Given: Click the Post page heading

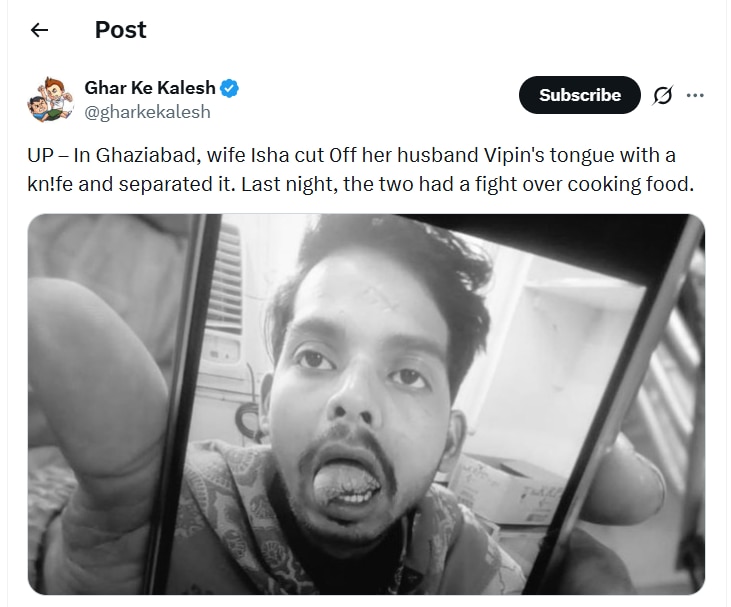Looking at the screenshot, I should 121,30.
